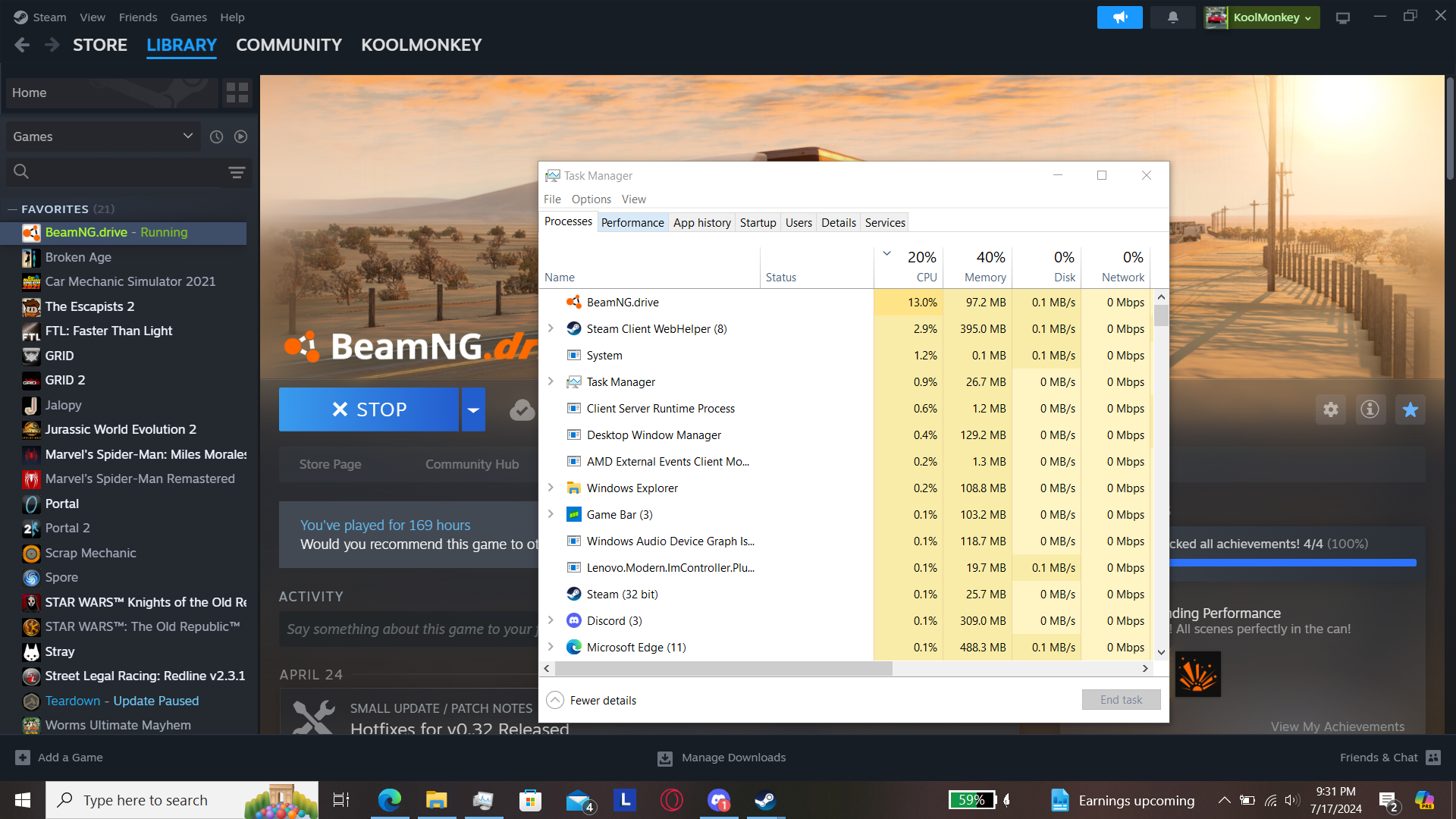
Task: Stop the running BeamNG.drive game
Action: 369,409
